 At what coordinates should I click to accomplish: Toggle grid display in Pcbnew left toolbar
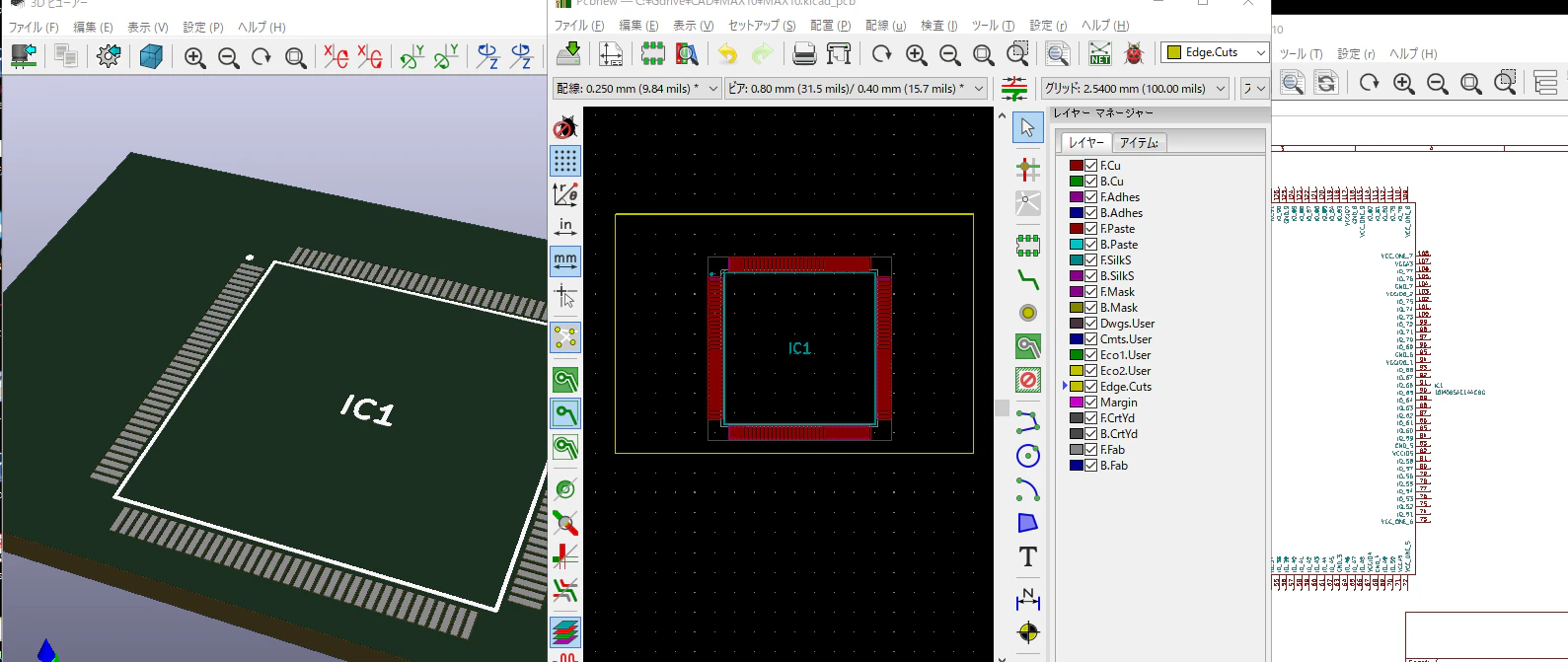point(565,161)
